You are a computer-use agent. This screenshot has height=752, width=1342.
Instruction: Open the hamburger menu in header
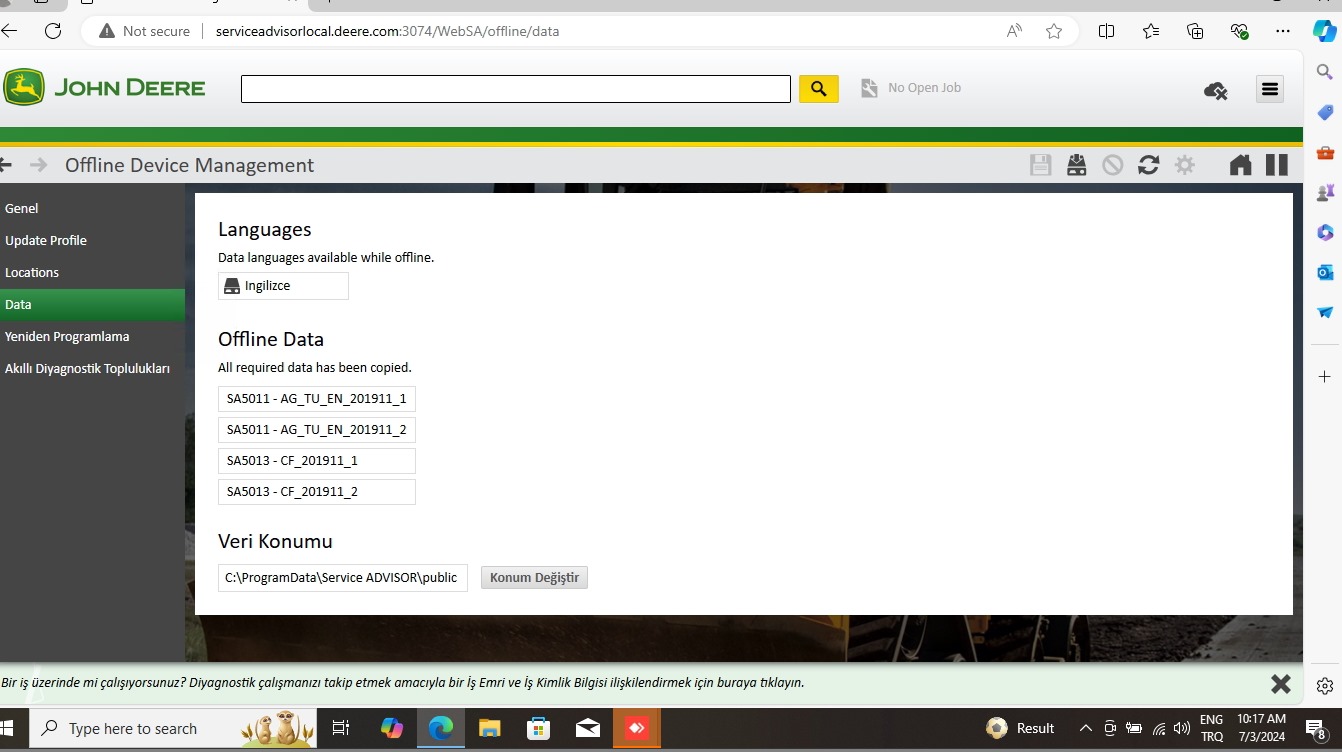pos(1270,89)
